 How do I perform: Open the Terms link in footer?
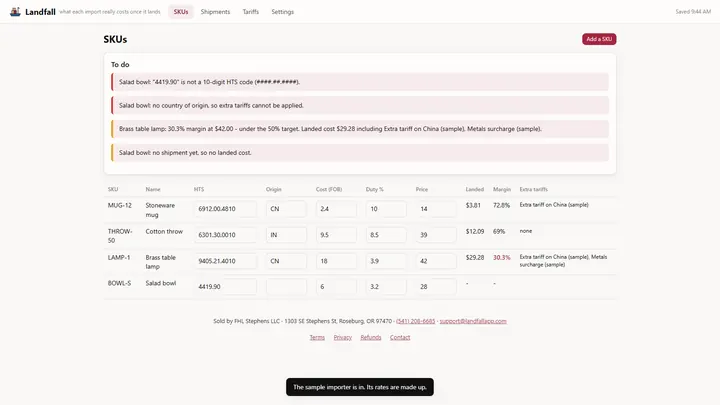tap(317, 337)
